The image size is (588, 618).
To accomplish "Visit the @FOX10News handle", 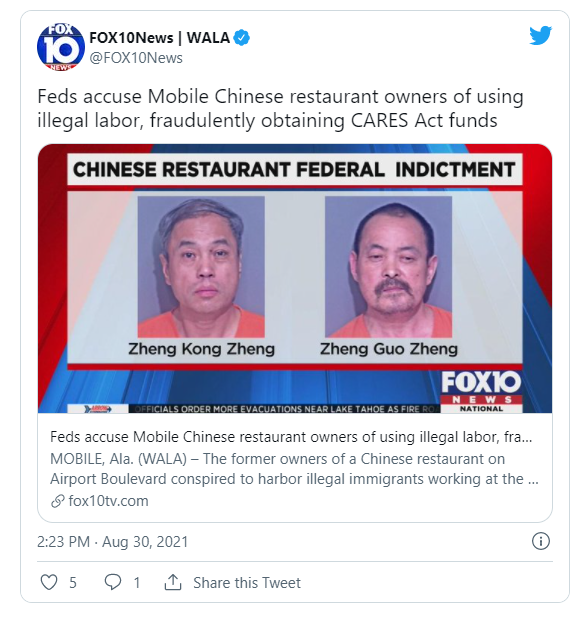I will point(136,58).
